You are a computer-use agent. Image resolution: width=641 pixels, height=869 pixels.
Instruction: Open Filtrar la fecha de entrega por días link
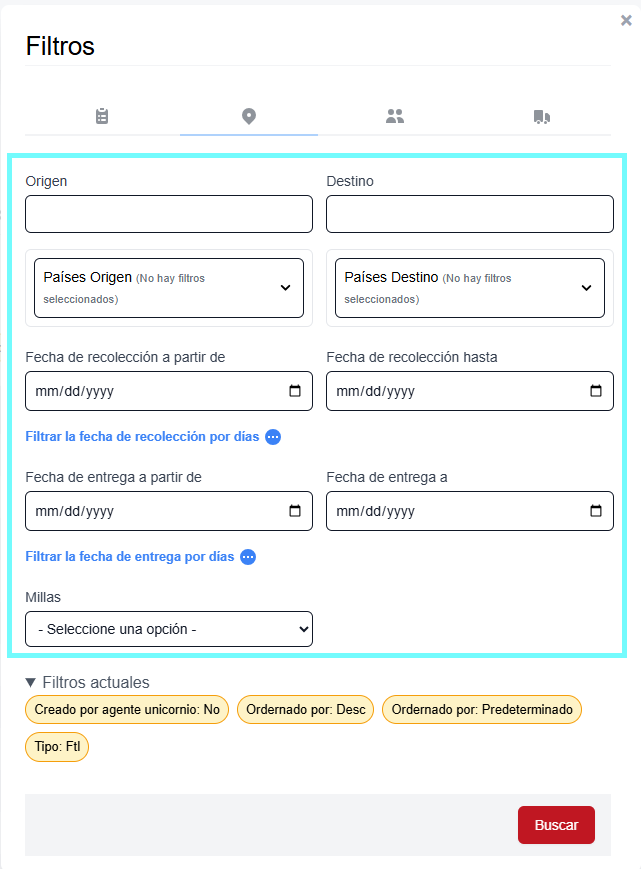[x=130, y=557]
